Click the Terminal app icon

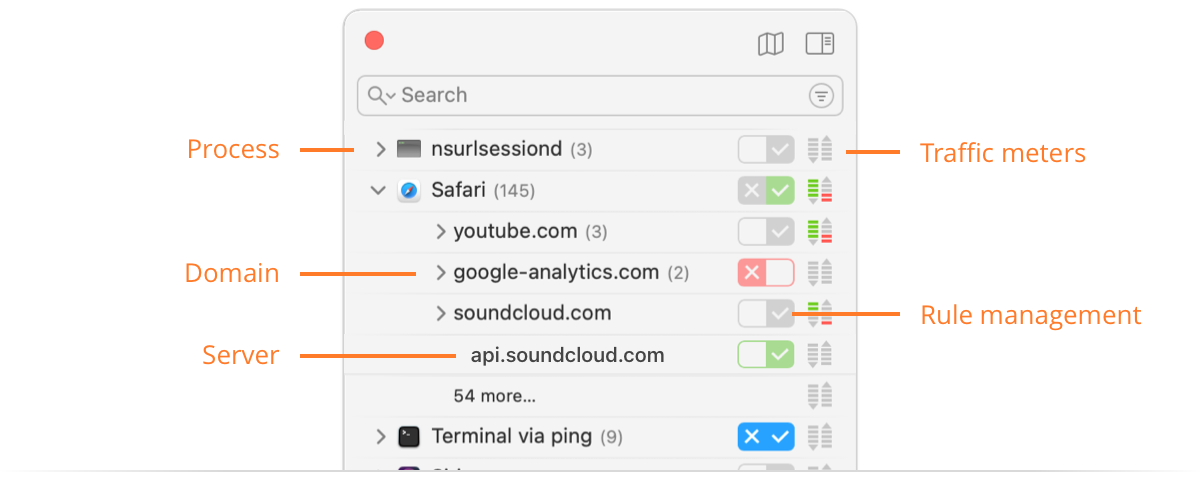(409, 437)
